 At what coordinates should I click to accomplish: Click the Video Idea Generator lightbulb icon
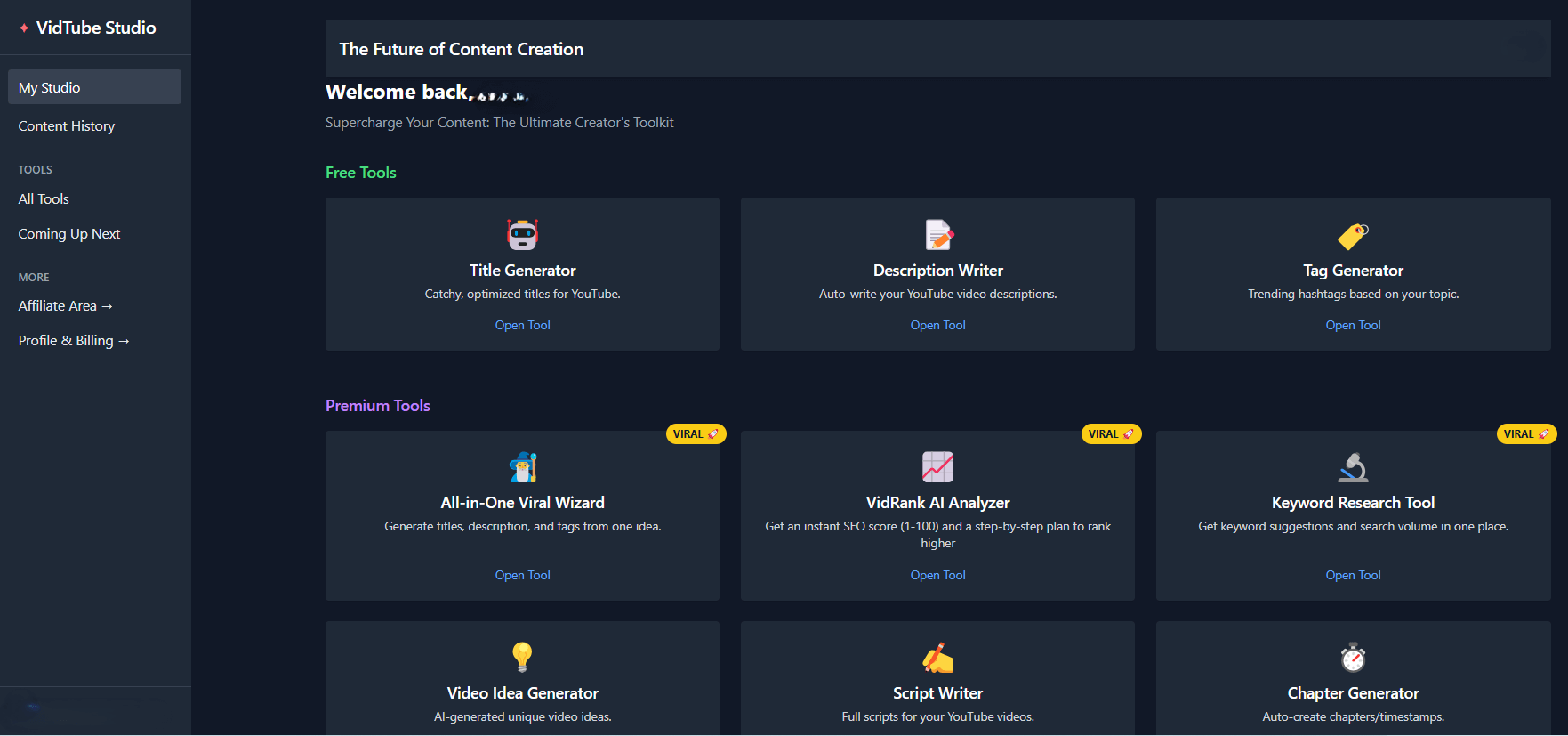(522, 658)
